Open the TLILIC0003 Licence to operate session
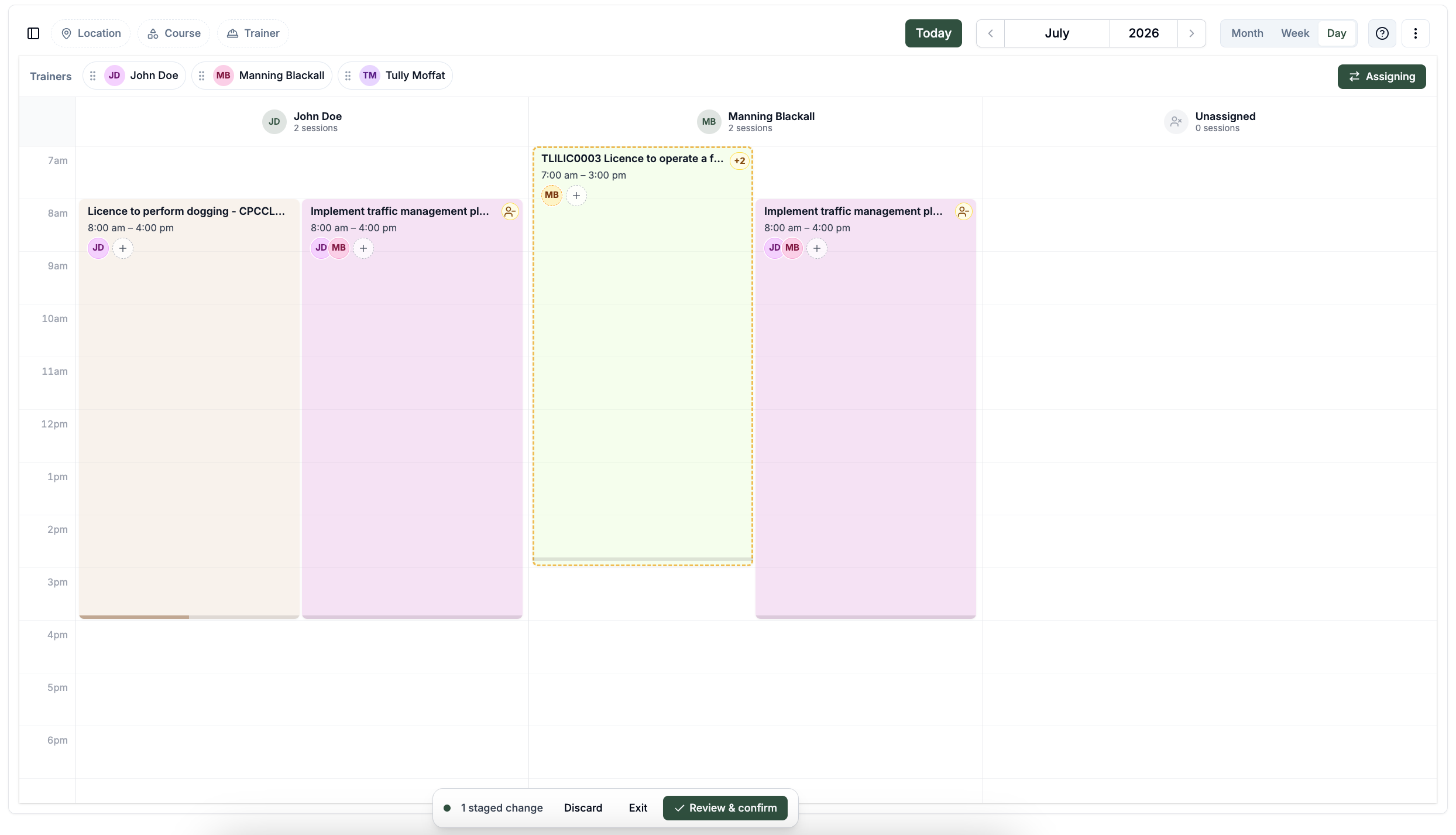1456x835 pixels. pos(643,356)
